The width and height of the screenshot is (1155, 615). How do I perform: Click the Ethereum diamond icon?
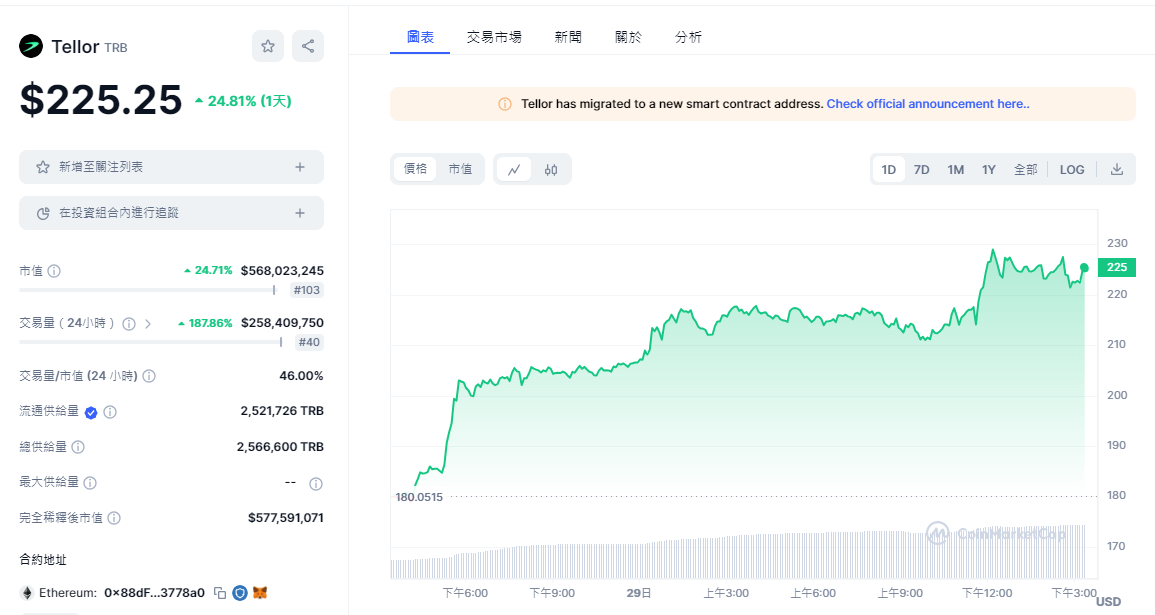click(x=27, y=593)
